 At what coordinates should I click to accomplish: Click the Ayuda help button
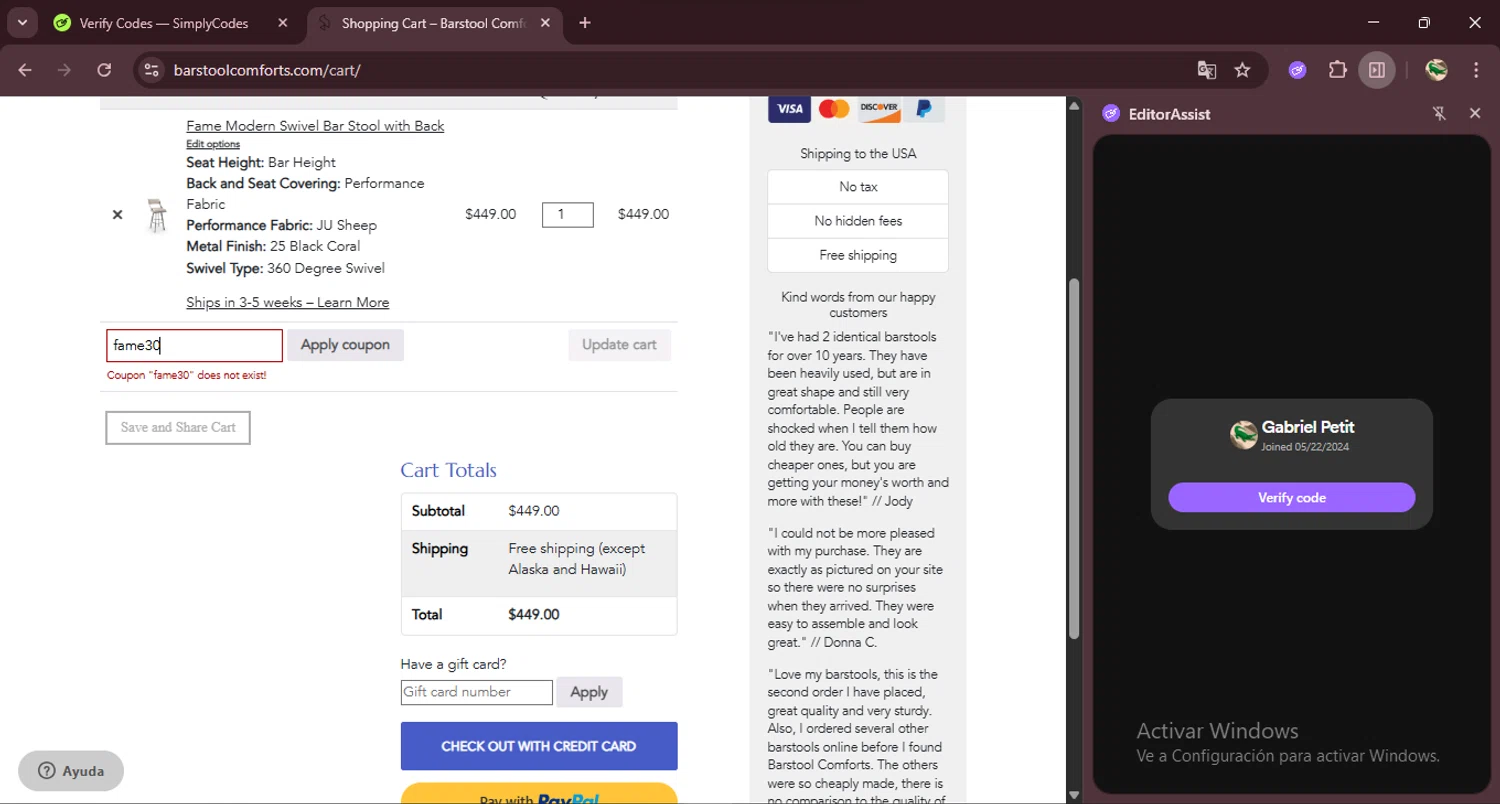click(71, 771)
